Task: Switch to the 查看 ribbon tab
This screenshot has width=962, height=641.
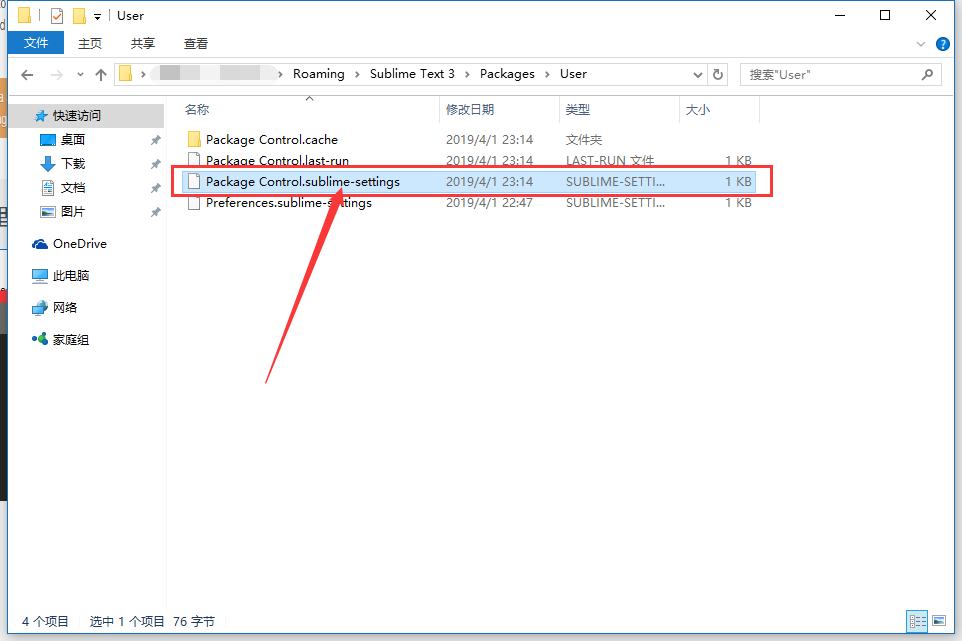Action: click(195, 43)
